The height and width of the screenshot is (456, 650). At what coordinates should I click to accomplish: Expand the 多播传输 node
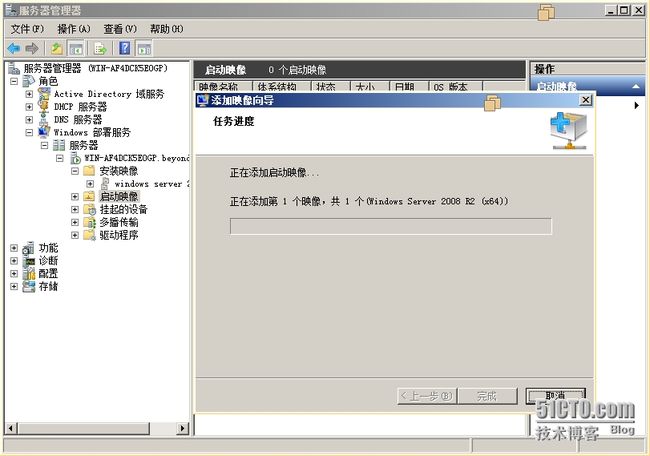[75, 222]
